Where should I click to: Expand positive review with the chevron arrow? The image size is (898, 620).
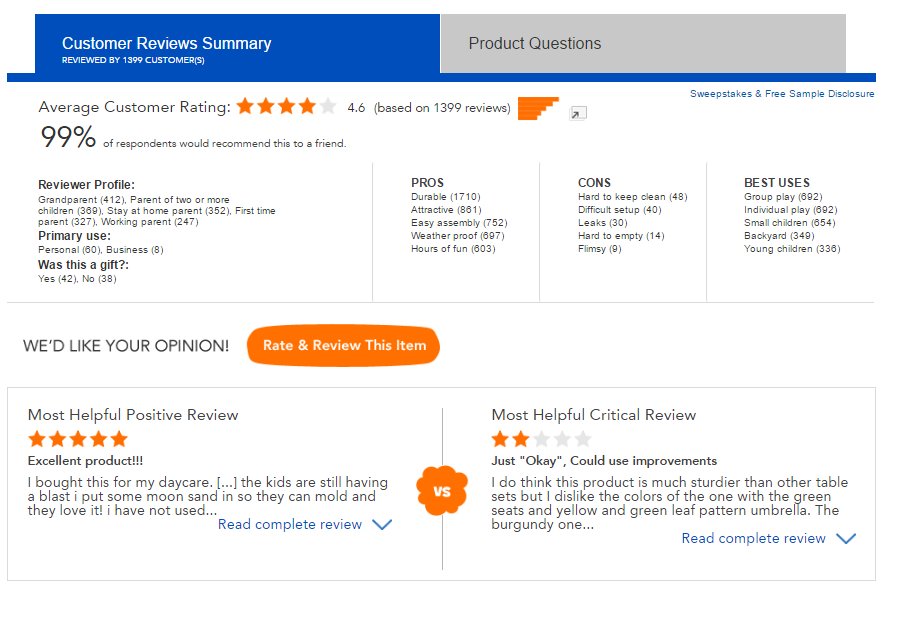tap(381, 524)
